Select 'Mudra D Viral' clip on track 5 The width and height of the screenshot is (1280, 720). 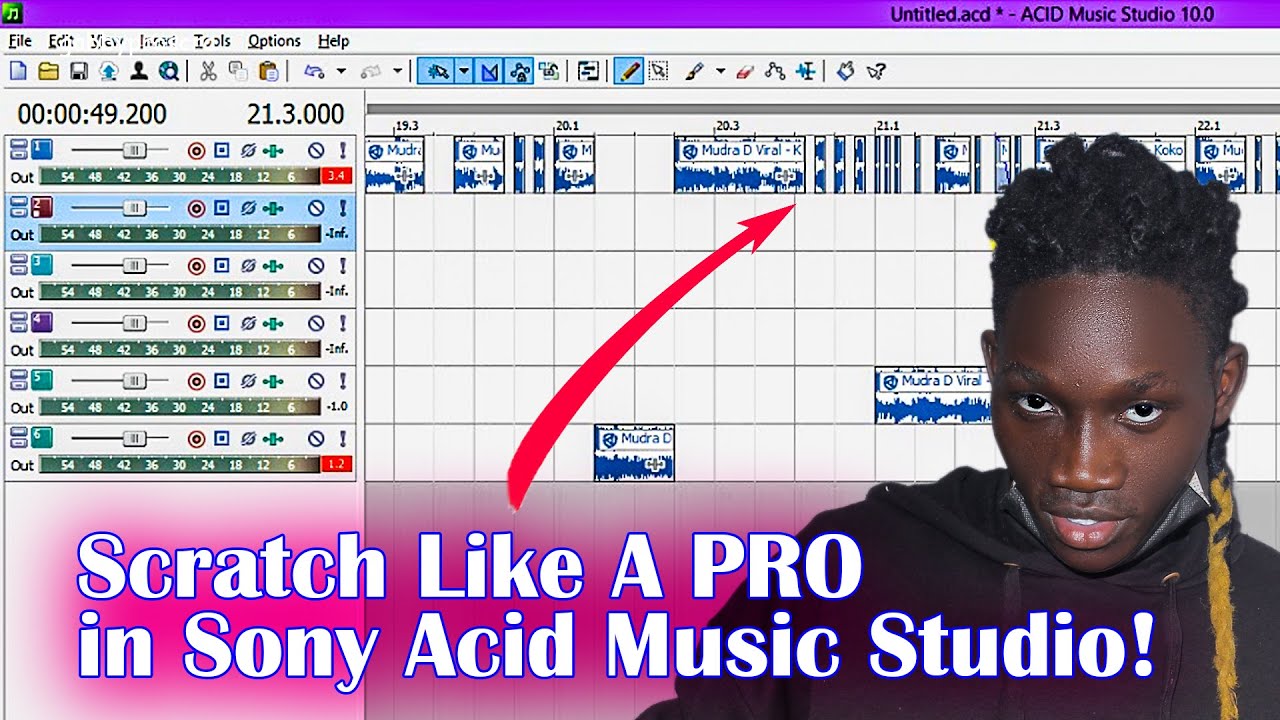tap(934, 395)
